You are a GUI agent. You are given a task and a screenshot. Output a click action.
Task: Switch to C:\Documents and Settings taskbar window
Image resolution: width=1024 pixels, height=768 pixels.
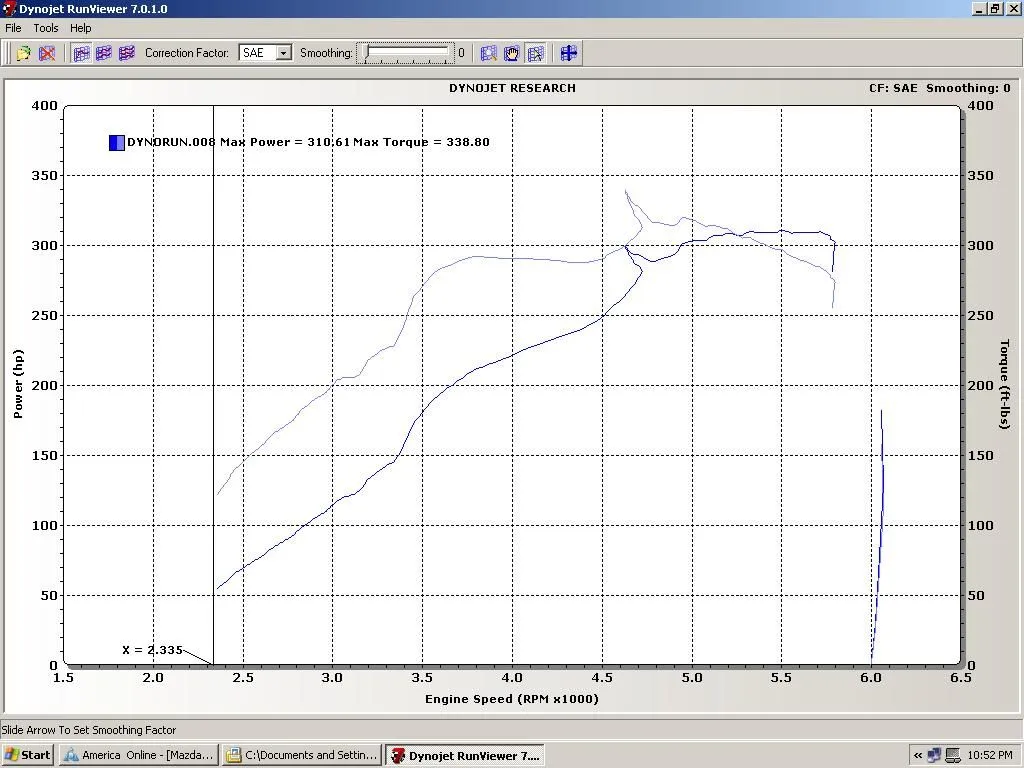click(301, 755)
